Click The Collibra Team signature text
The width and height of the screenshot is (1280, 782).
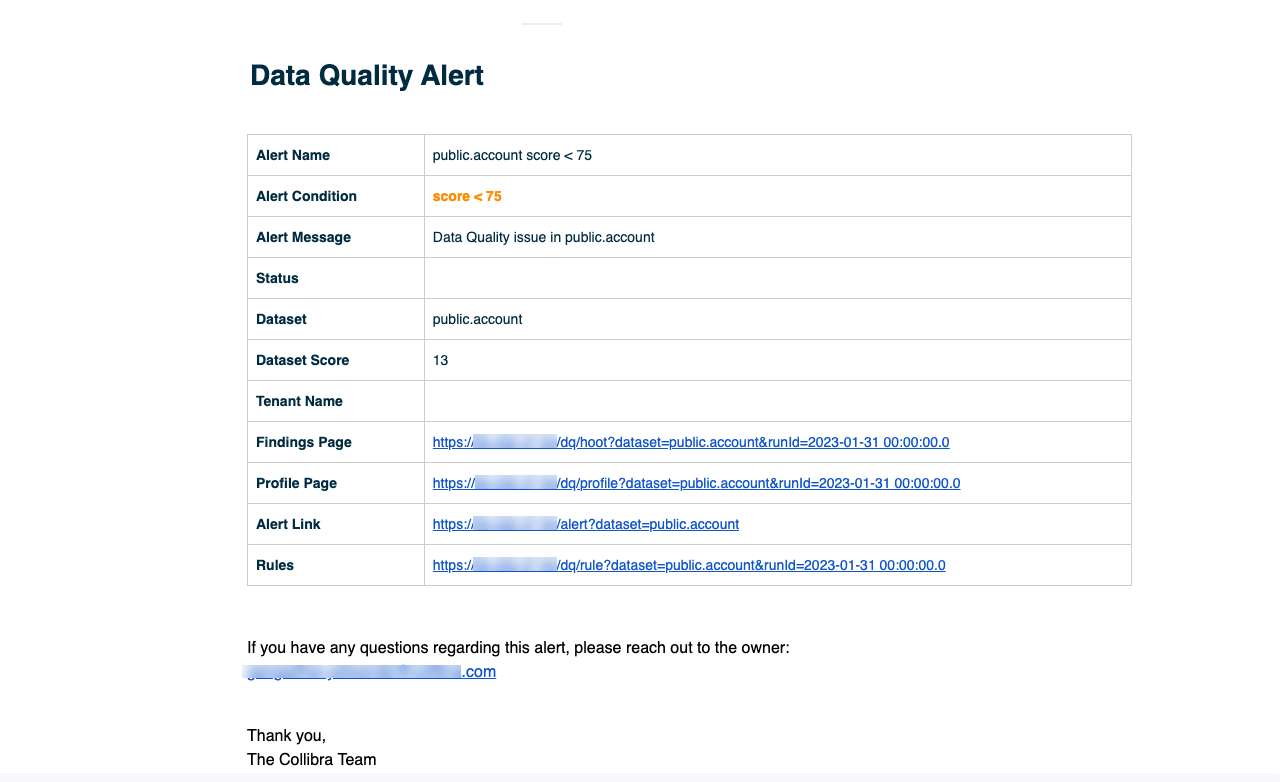point(311,759)
